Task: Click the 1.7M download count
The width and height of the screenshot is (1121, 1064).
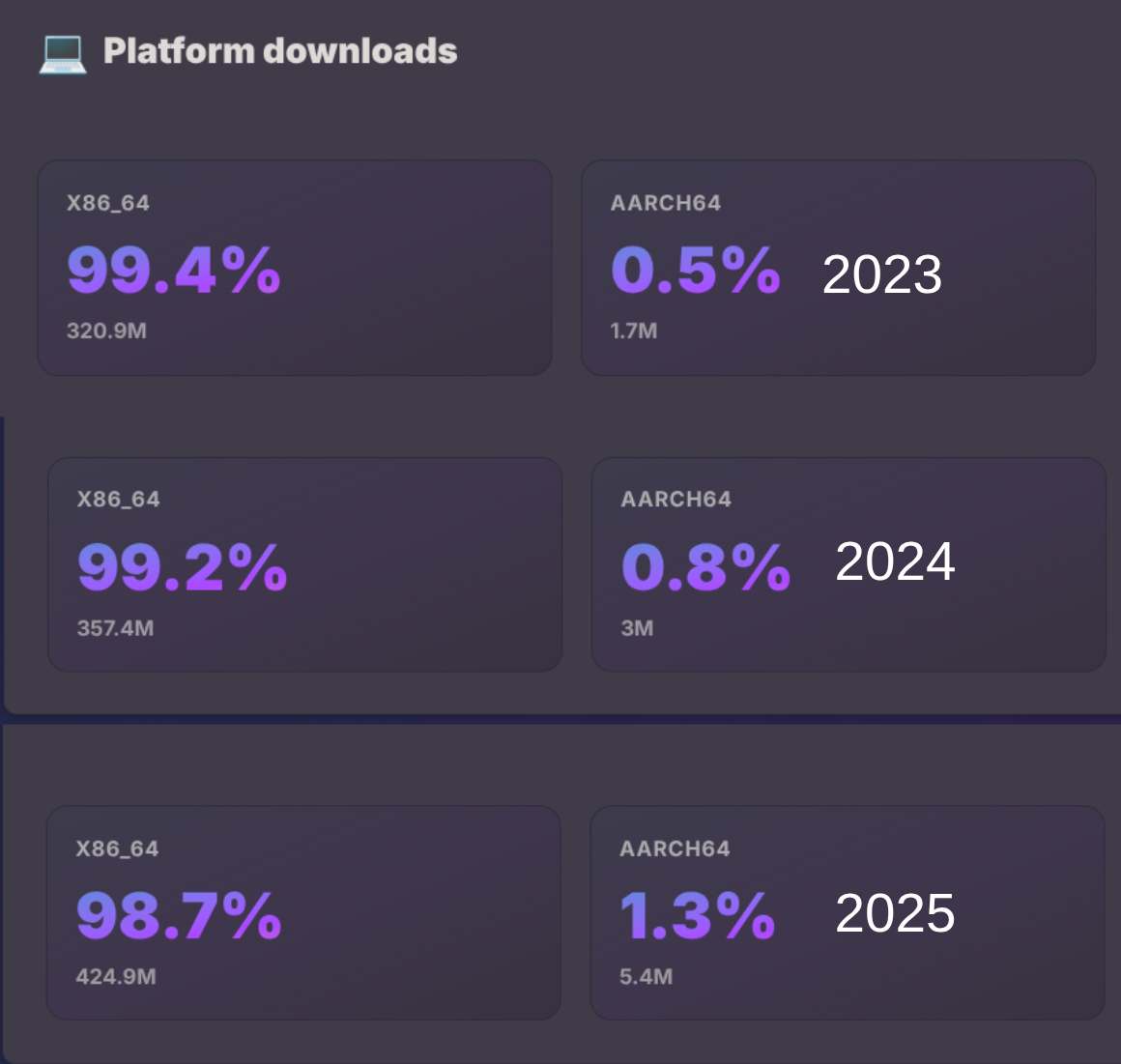Action: (634, 331)
